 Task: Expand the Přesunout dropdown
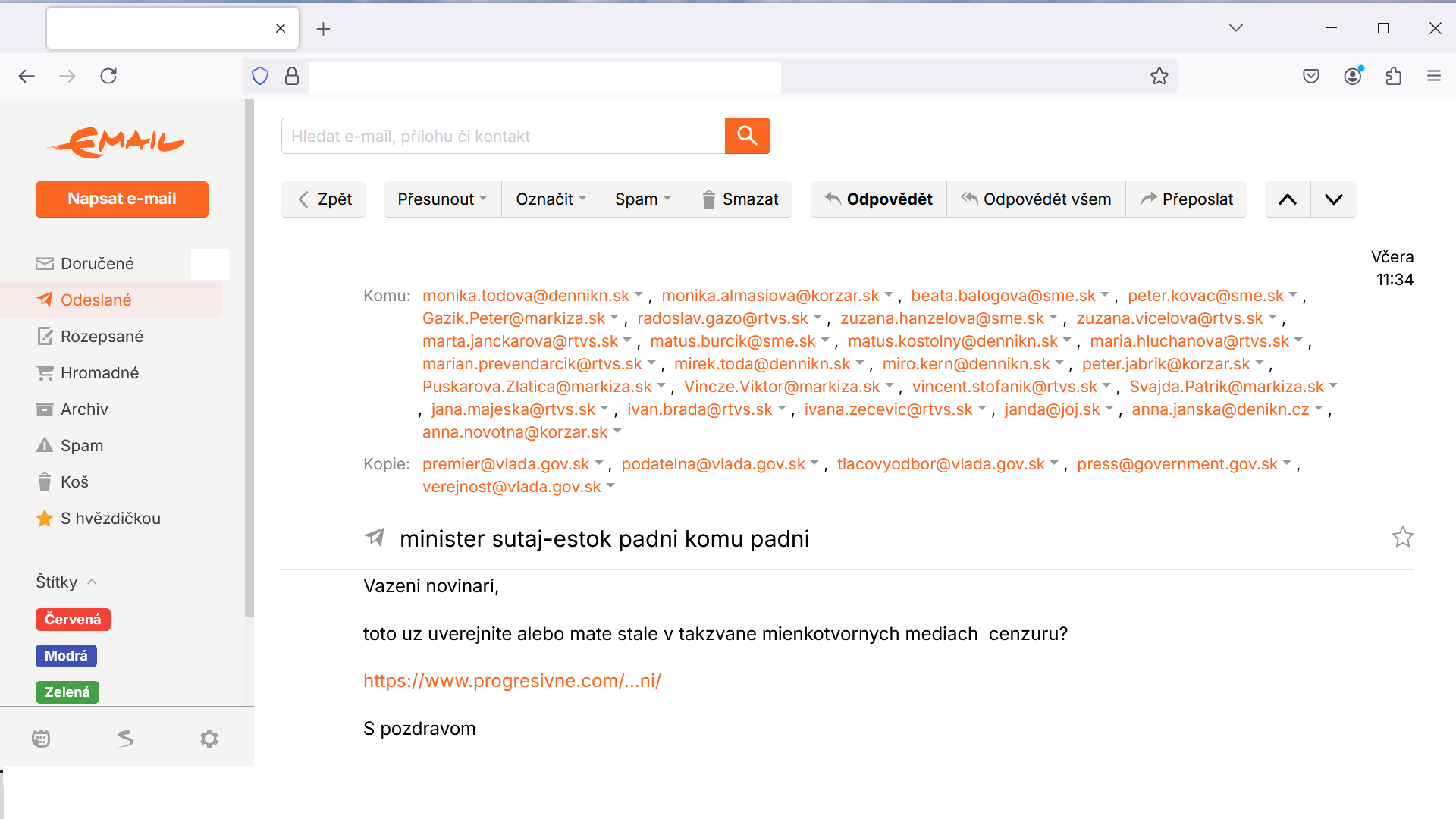point(442,199)
